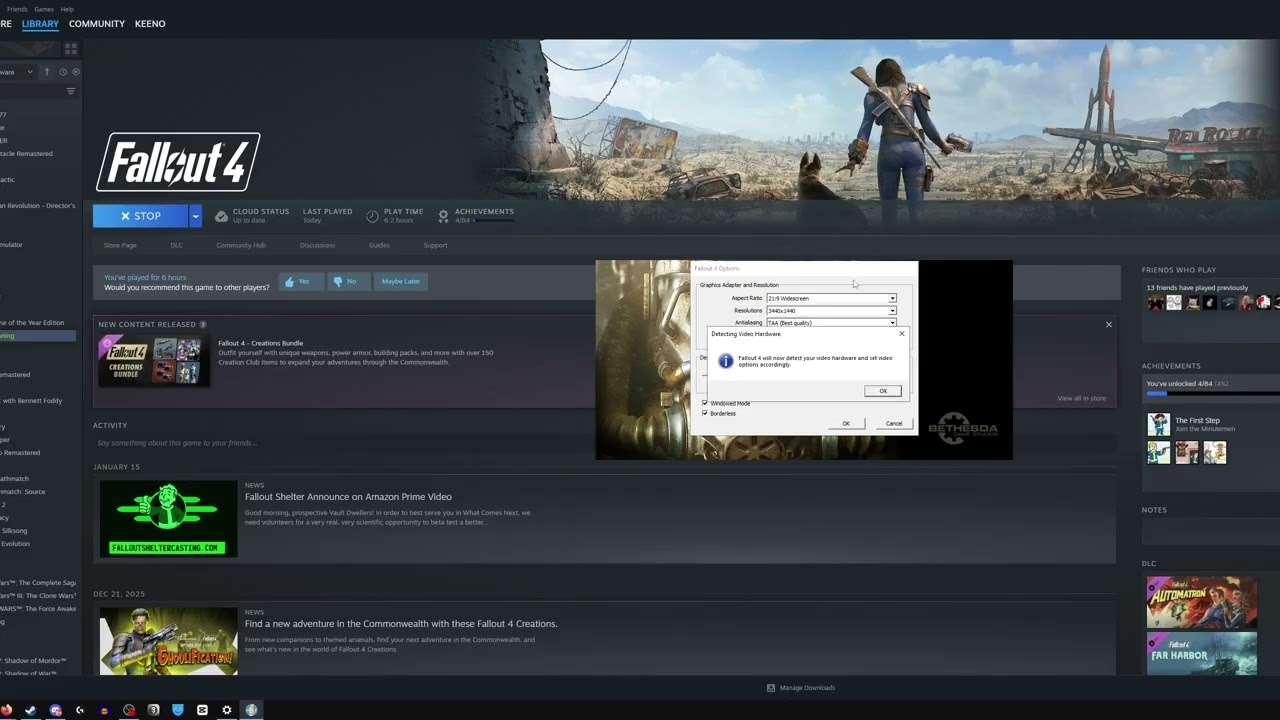Click OK in the Detecting Video Hardware dialog

click(x=883, y=391)
